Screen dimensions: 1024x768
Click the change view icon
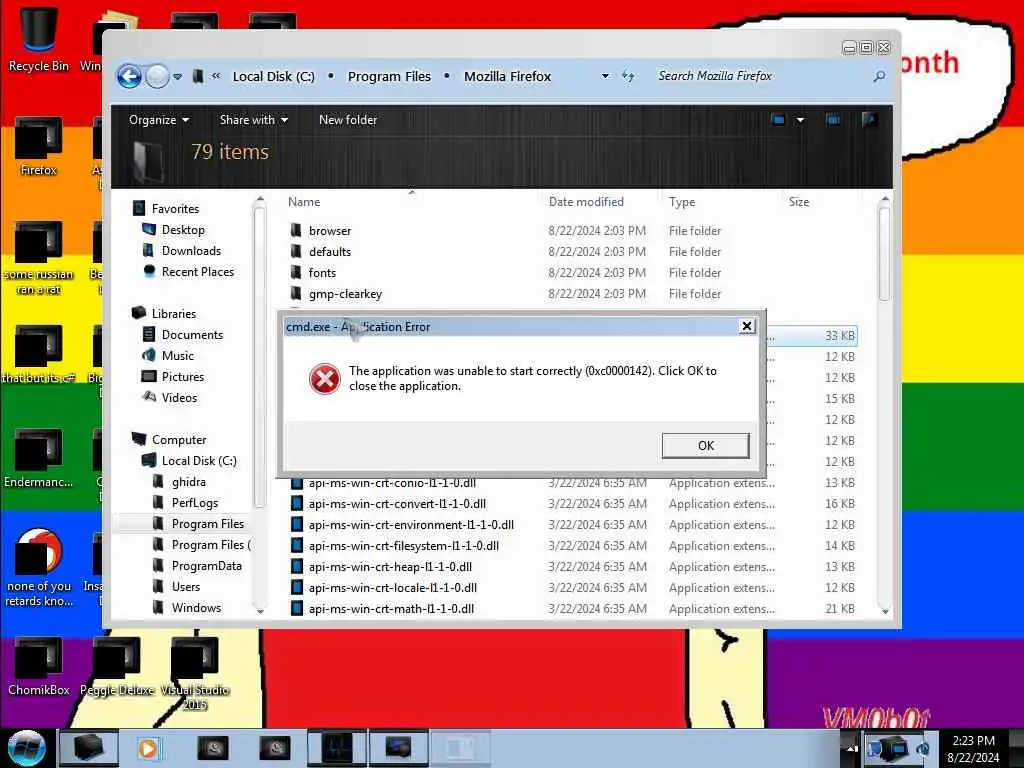[778, 120]
